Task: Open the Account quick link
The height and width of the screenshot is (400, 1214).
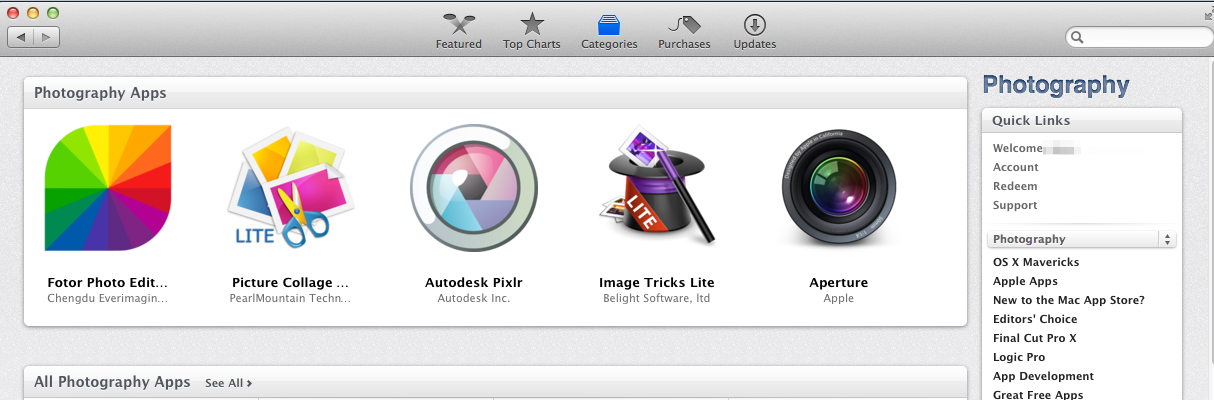Action: click(x=1016, y=167)
